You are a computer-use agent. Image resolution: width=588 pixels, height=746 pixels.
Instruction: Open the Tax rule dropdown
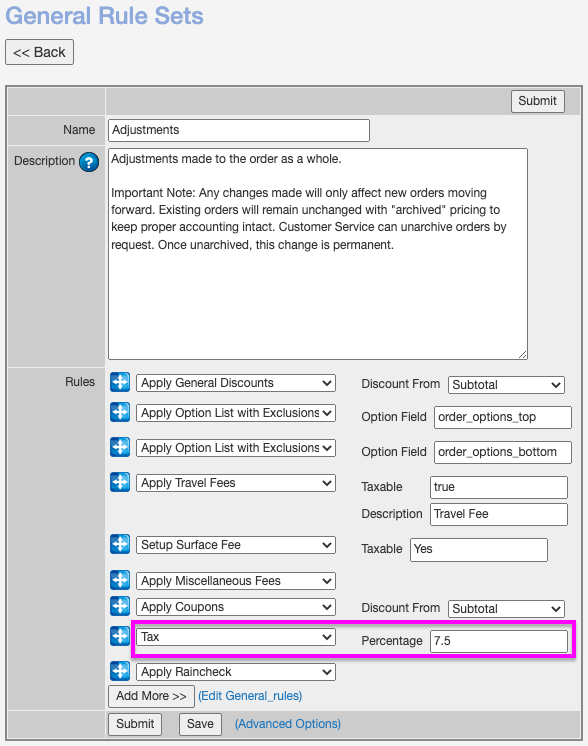tap(236, 637)
